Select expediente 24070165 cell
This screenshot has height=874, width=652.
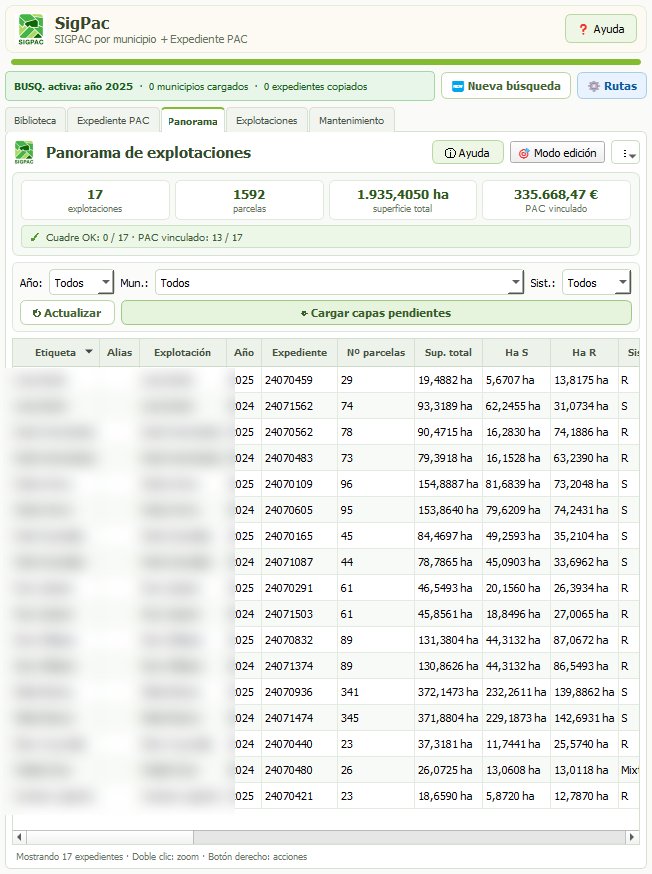coord(299,536)
